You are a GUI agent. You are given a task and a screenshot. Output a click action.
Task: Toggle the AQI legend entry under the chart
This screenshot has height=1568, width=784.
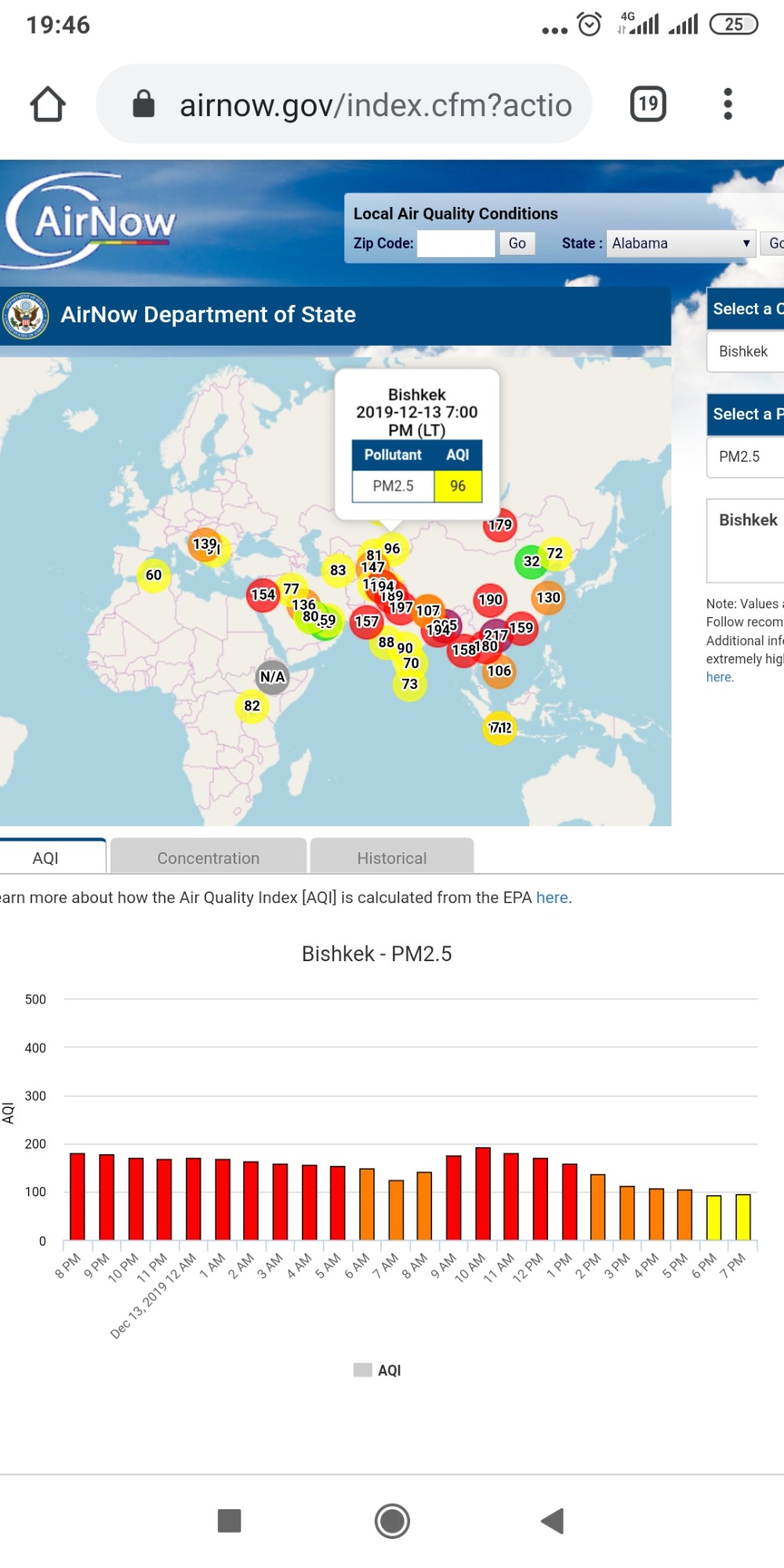(378, 1370)
